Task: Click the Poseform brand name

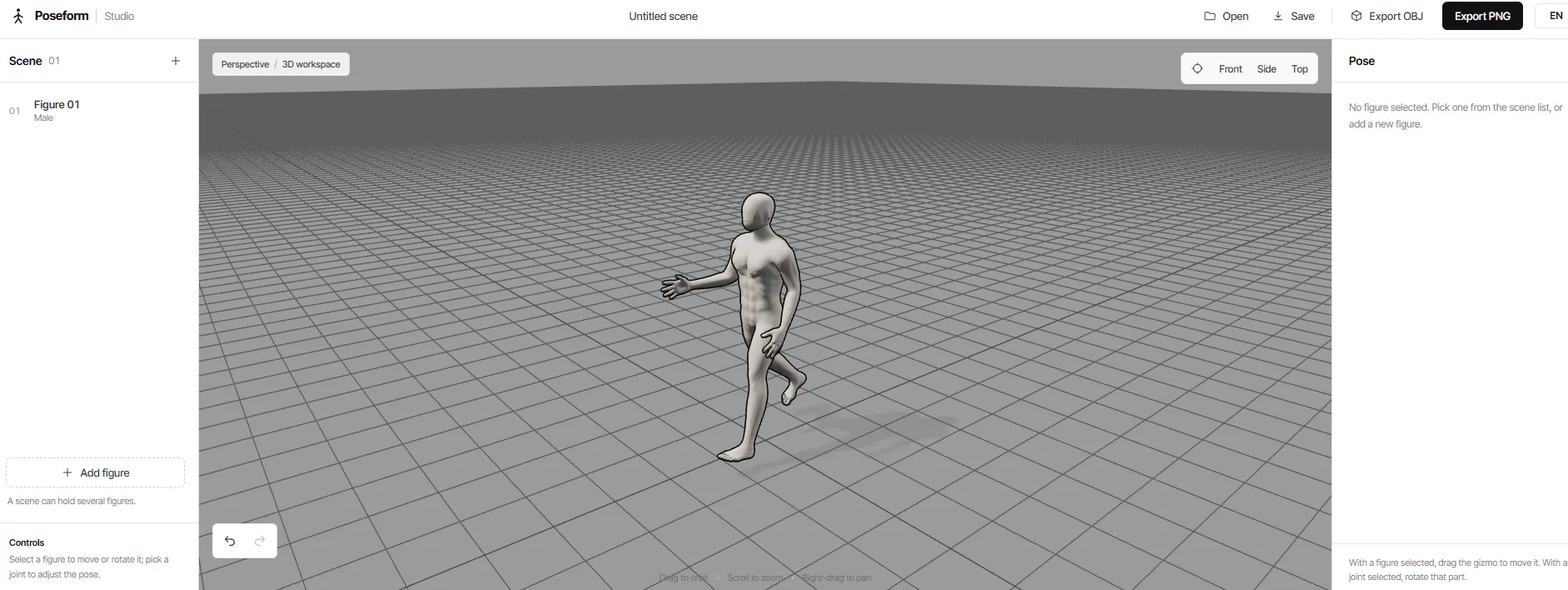Action: (x=62, y=16)
